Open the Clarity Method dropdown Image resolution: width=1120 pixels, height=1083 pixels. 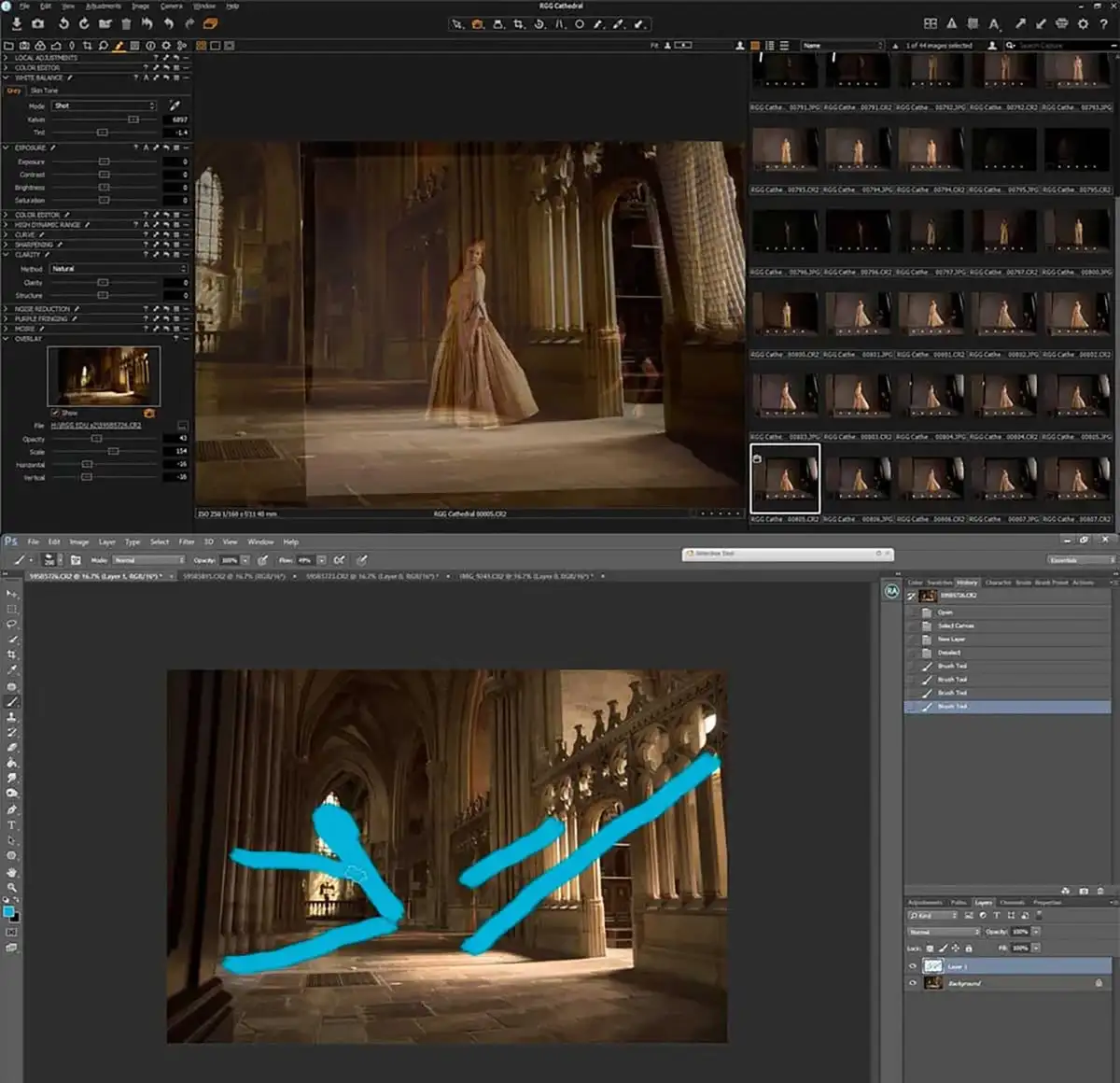(119, 269)
